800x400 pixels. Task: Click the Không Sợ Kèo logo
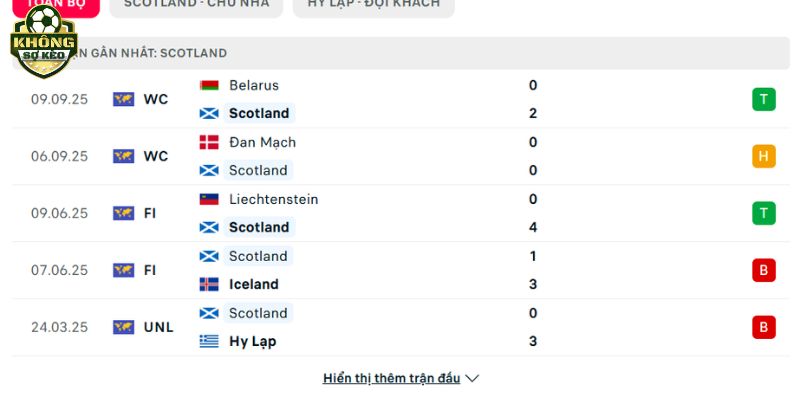coord(44,43)
